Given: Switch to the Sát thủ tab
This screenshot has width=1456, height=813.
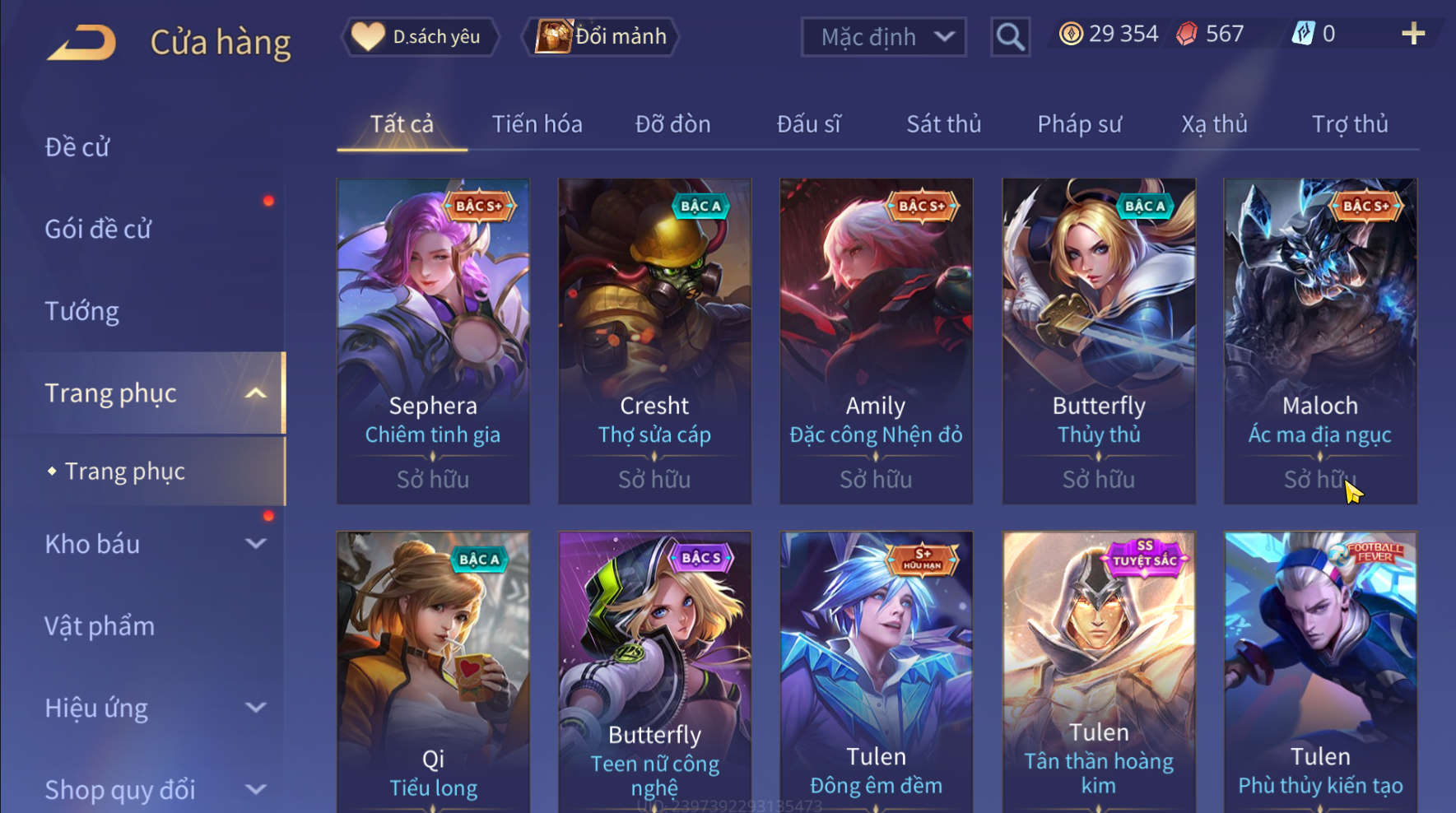Looking at the screenshot, I should click(943, 124).
